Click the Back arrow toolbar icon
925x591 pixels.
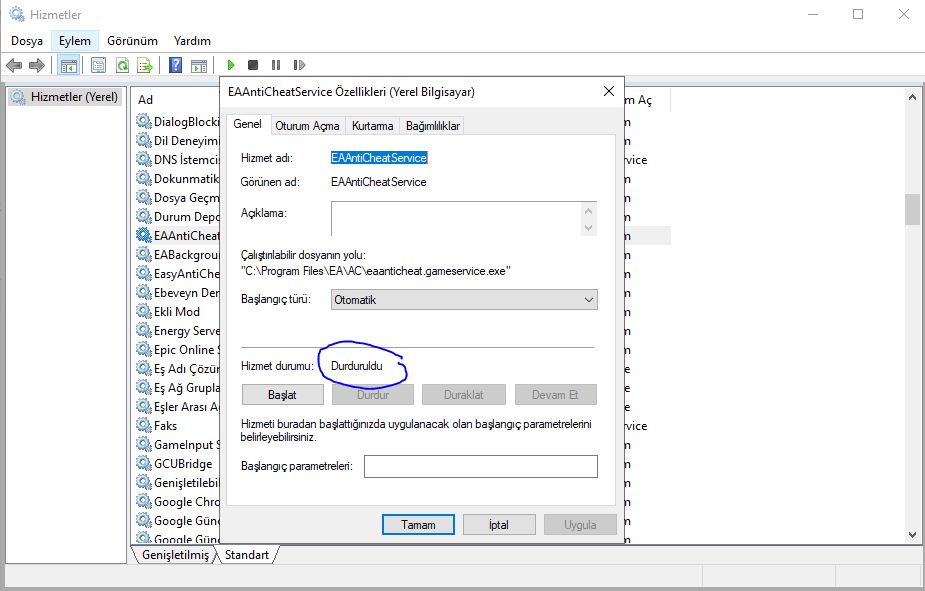click(14, 65)
